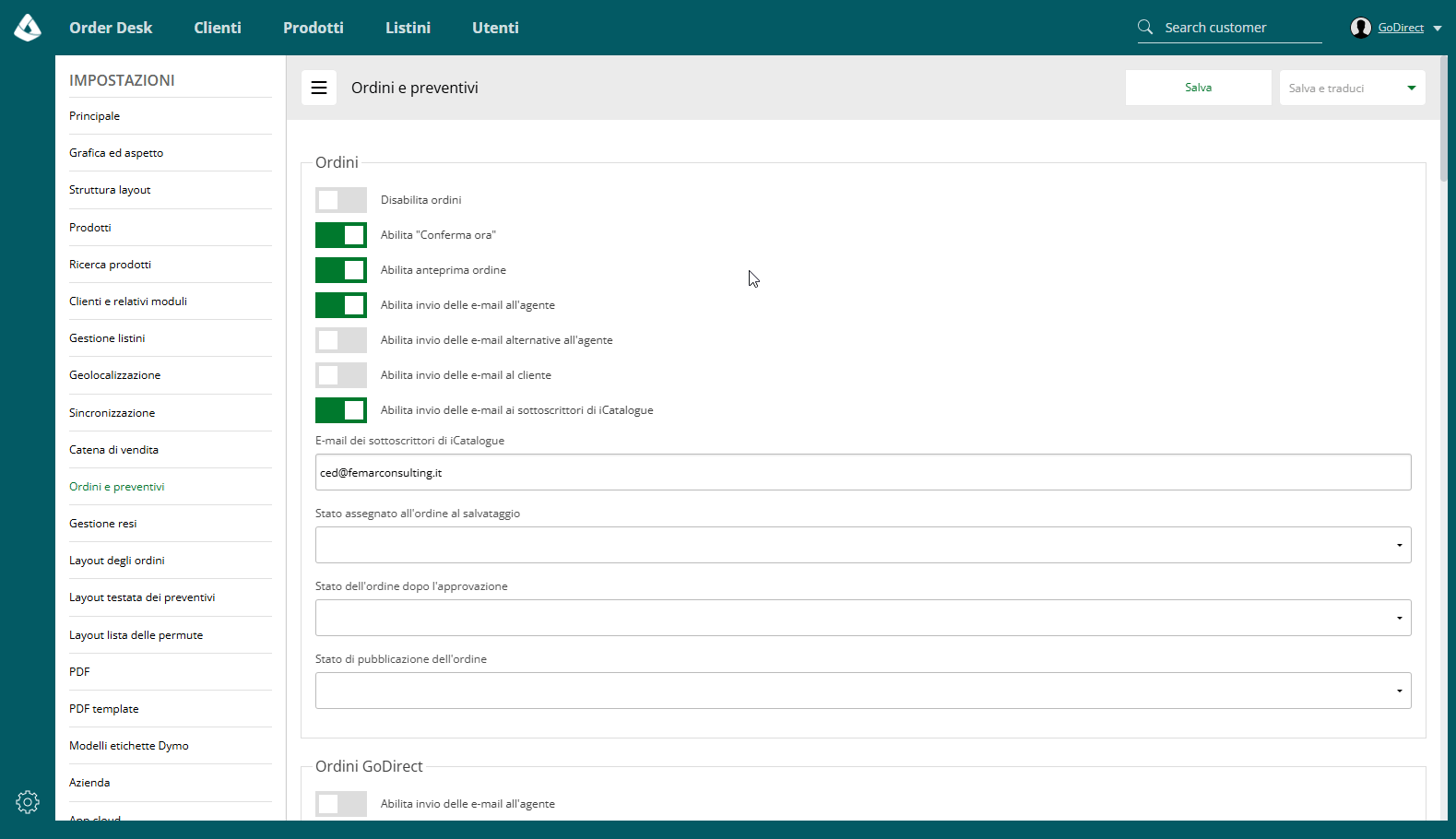Click the search magnifier icon
The height and width of the screenshot is (839, 1456).
[x=1145, y=27]
